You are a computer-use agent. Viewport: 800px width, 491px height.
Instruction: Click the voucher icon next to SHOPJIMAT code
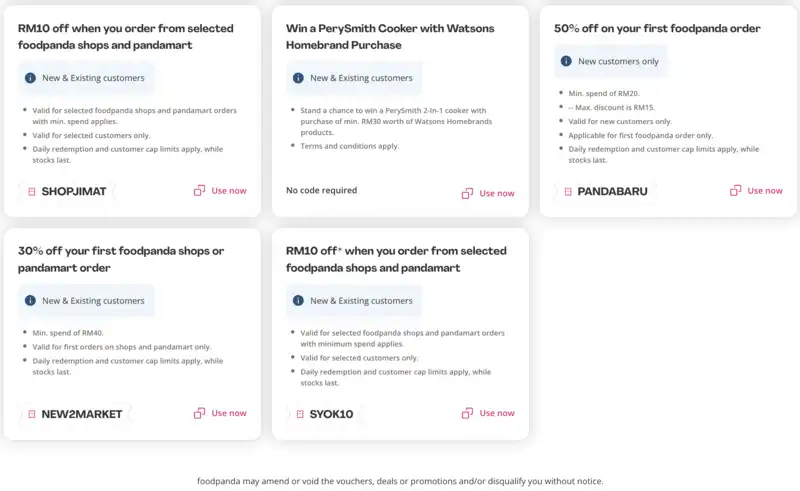coord(31,191)
